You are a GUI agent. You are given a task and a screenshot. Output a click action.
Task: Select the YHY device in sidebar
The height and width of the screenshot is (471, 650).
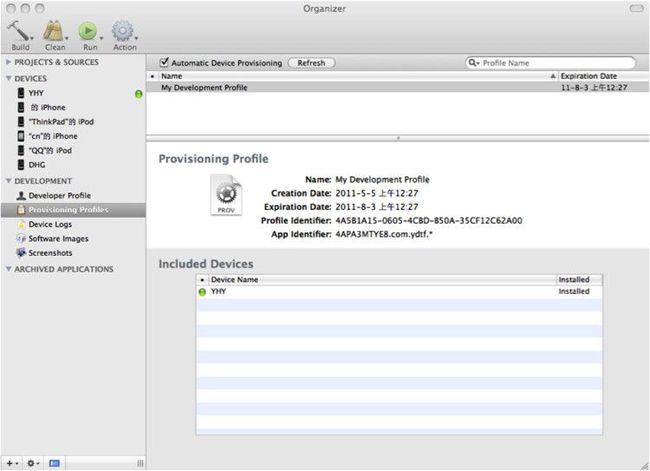[x=73, y=93]
